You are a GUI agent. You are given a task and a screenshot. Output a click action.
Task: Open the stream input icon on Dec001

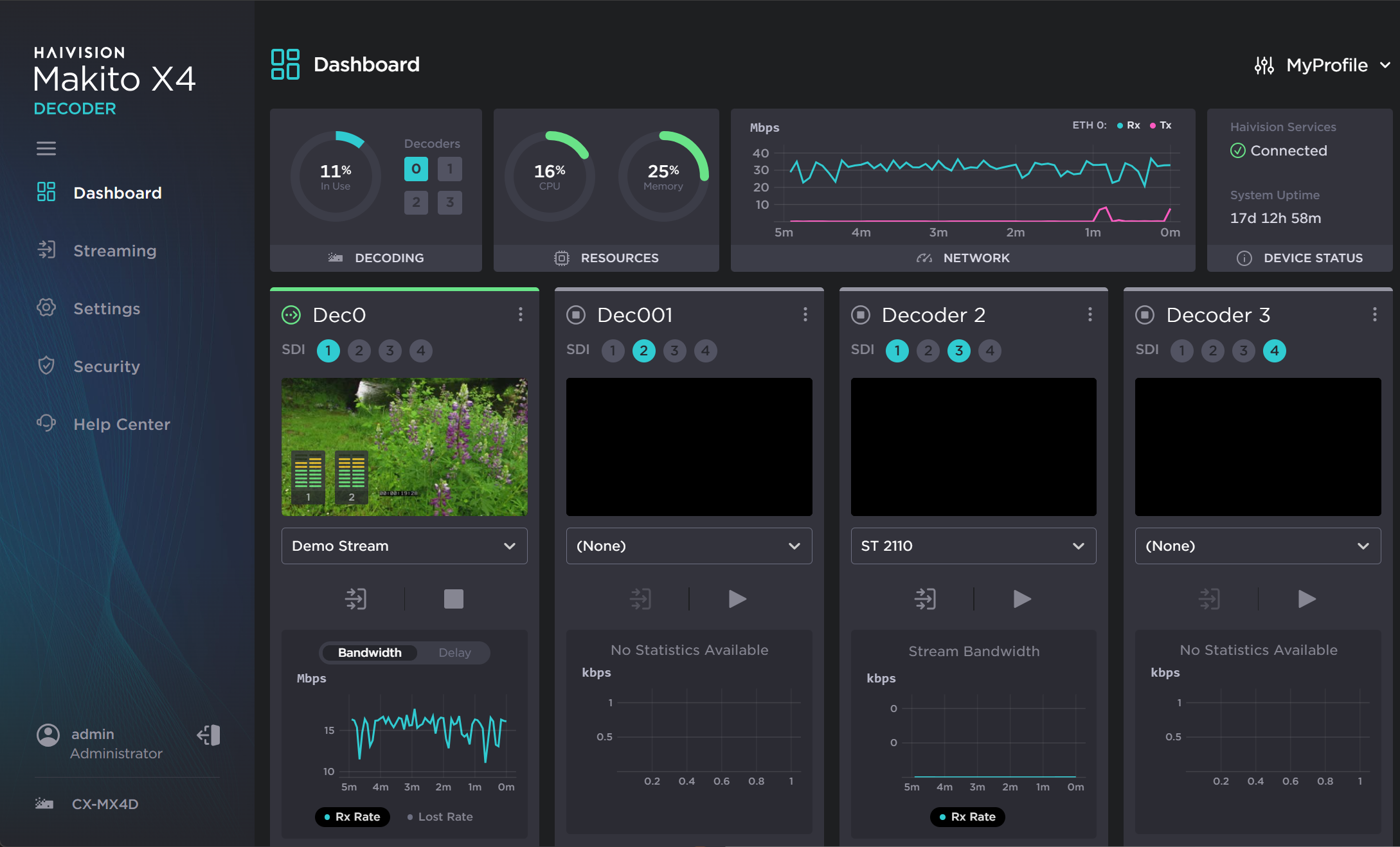click(x=640, y=598)
